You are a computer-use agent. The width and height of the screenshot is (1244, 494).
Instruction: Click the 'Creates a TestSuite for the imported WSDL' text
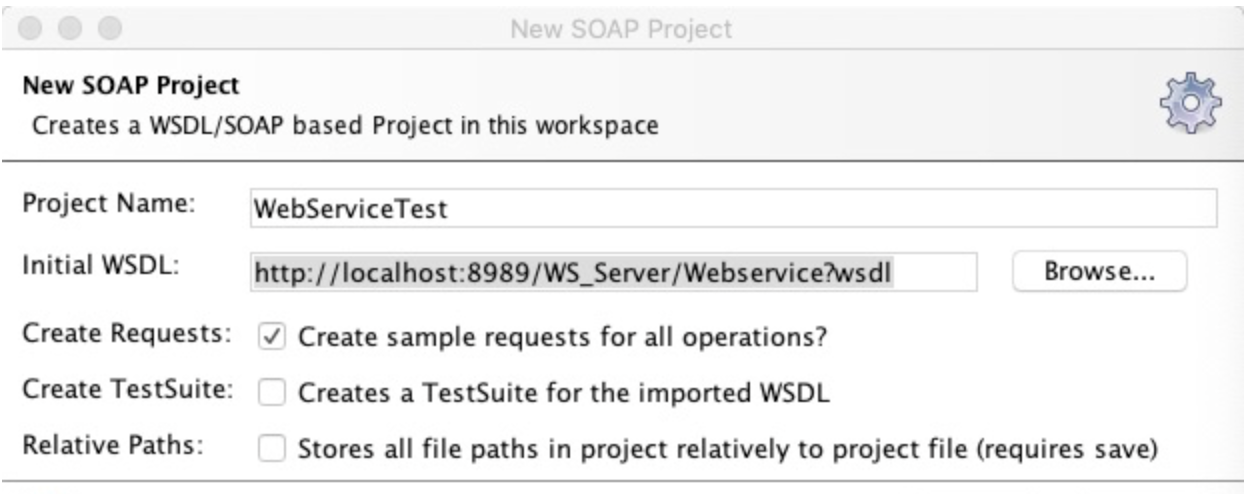[566, 394]
